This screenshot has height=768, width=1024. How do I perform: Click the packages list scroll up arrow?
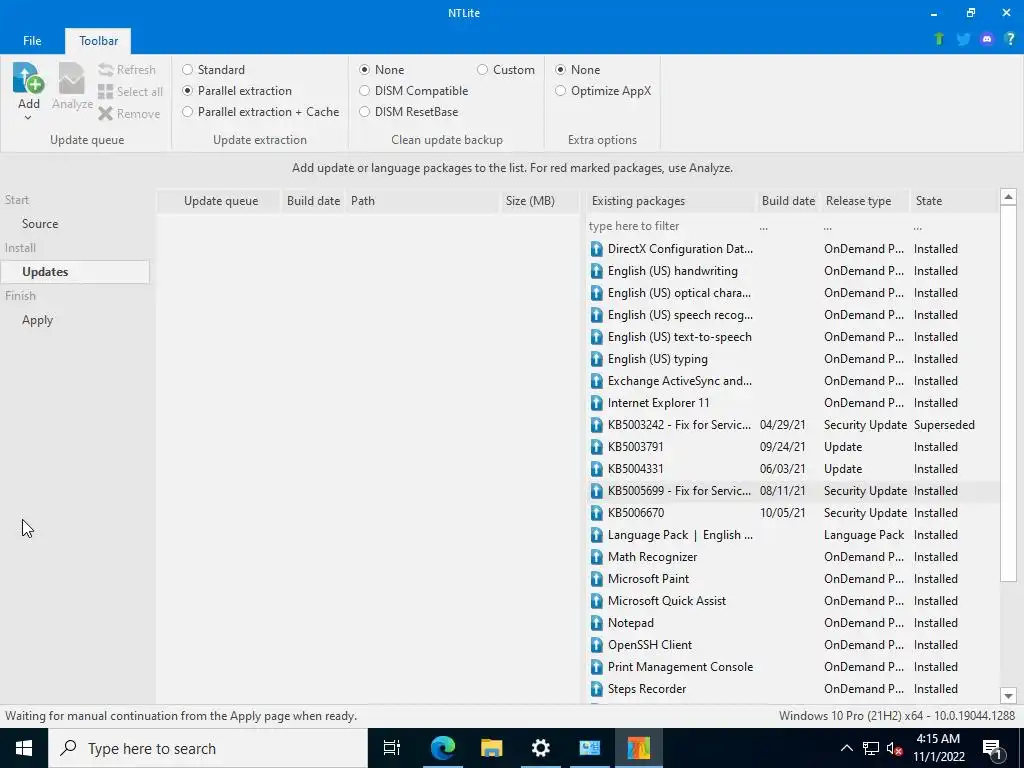click(1008, 197)
